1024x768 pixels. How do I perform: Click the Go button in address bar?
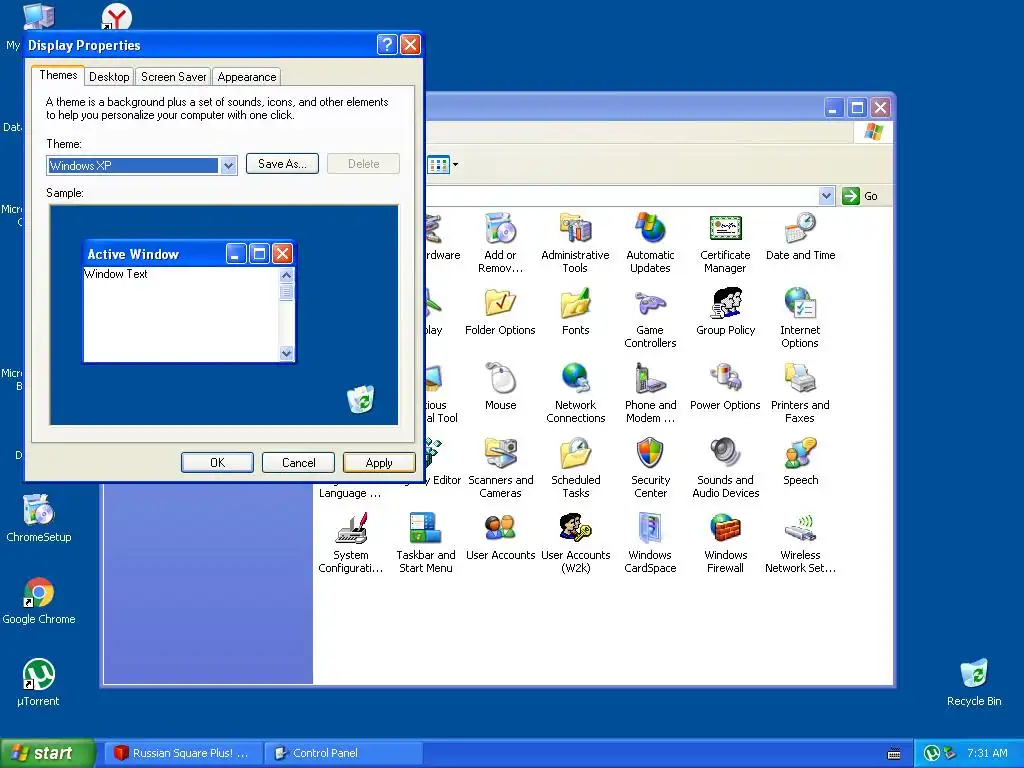[x=859, y=196]
